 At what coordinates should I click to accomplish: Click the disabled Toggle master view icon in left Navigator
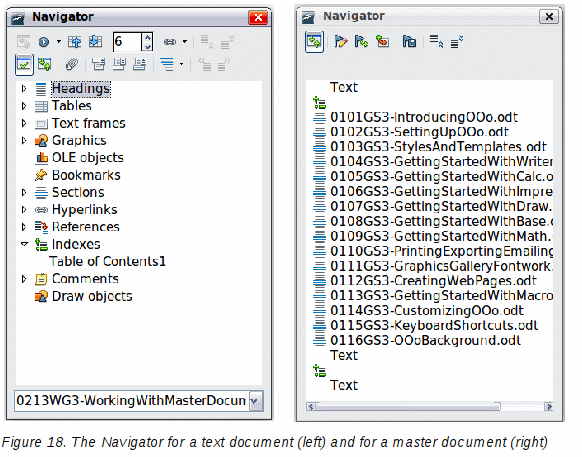[23, 42]
